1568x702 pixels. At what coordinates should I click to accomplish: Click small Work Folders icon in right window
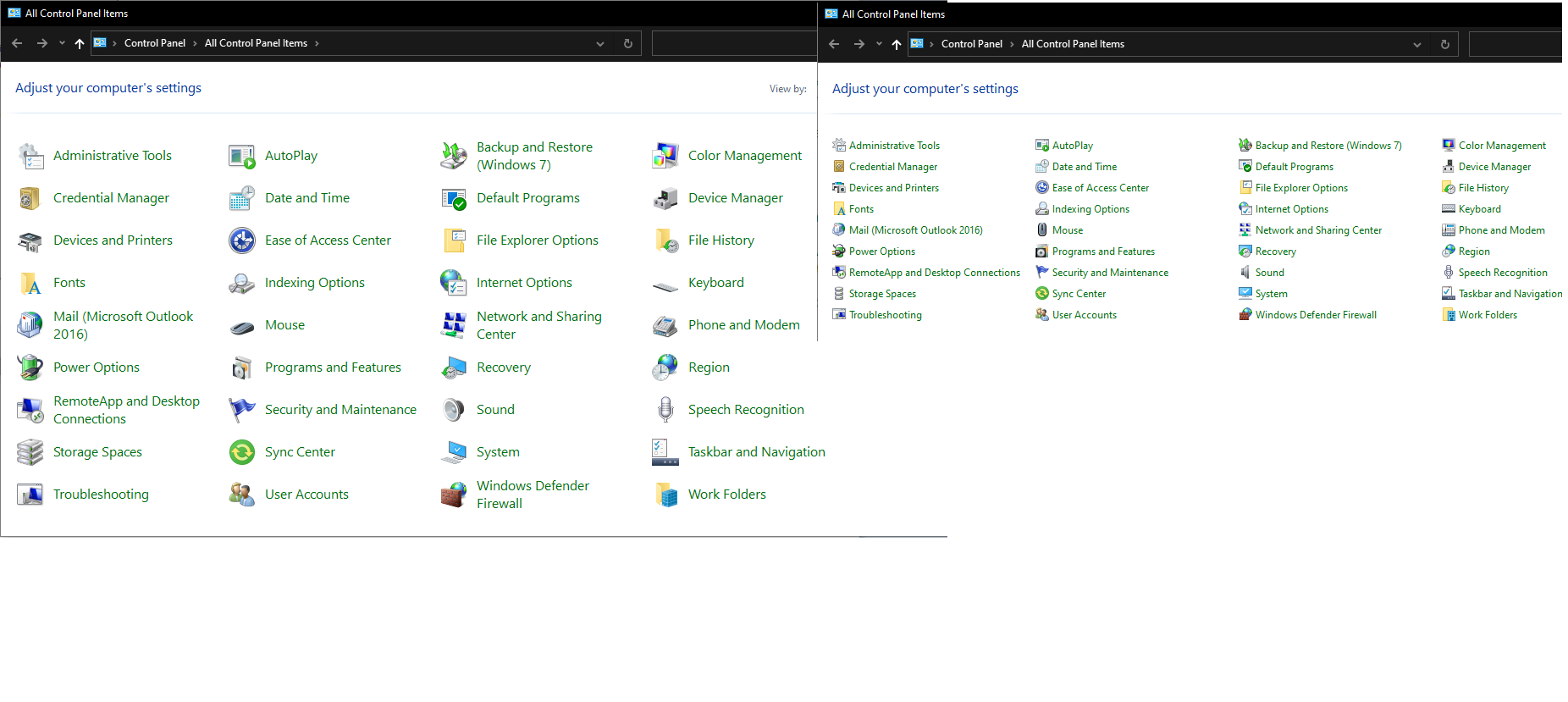[1449, 315]
